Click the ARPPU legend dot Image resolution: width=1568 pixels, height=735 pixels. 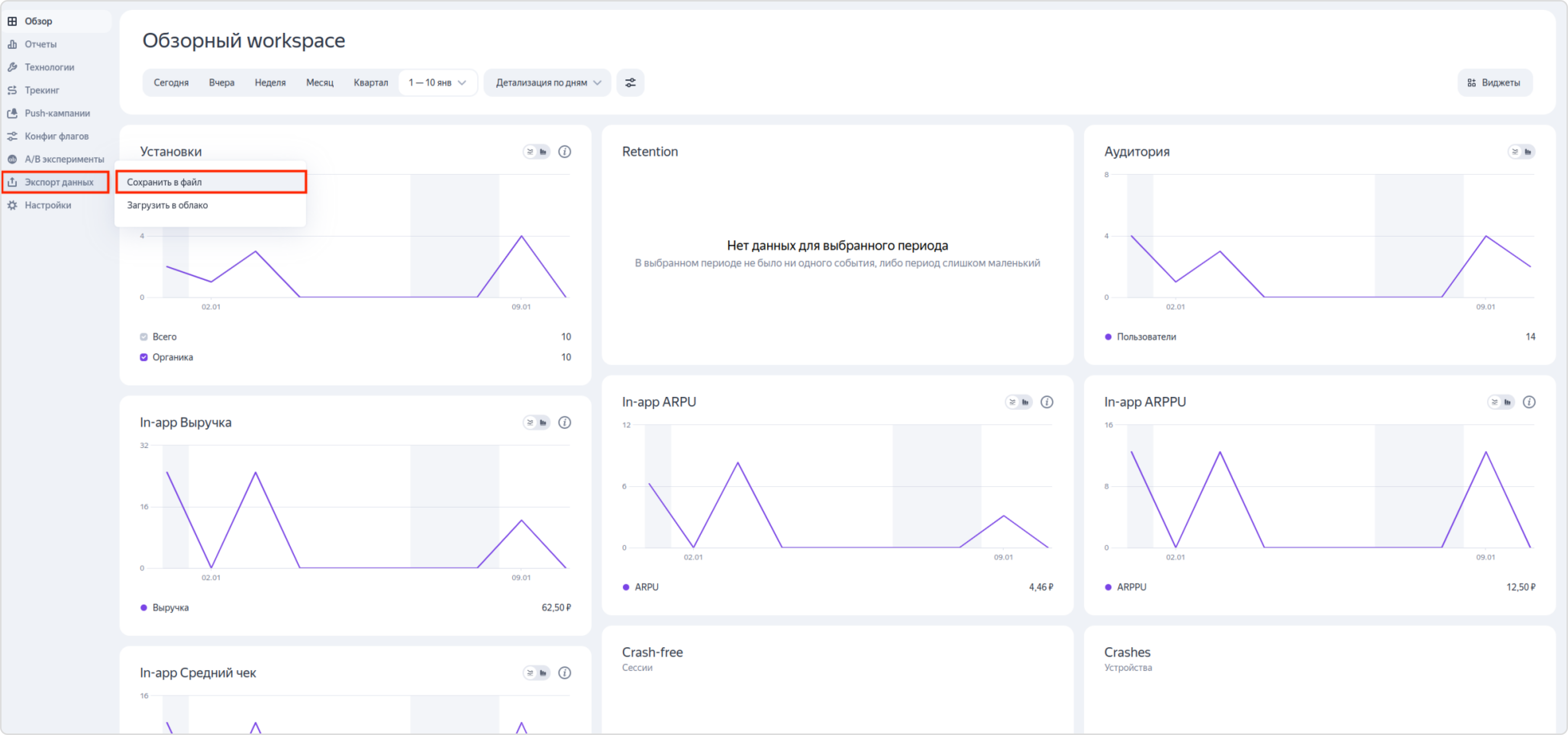click(x=1108, y=587)
